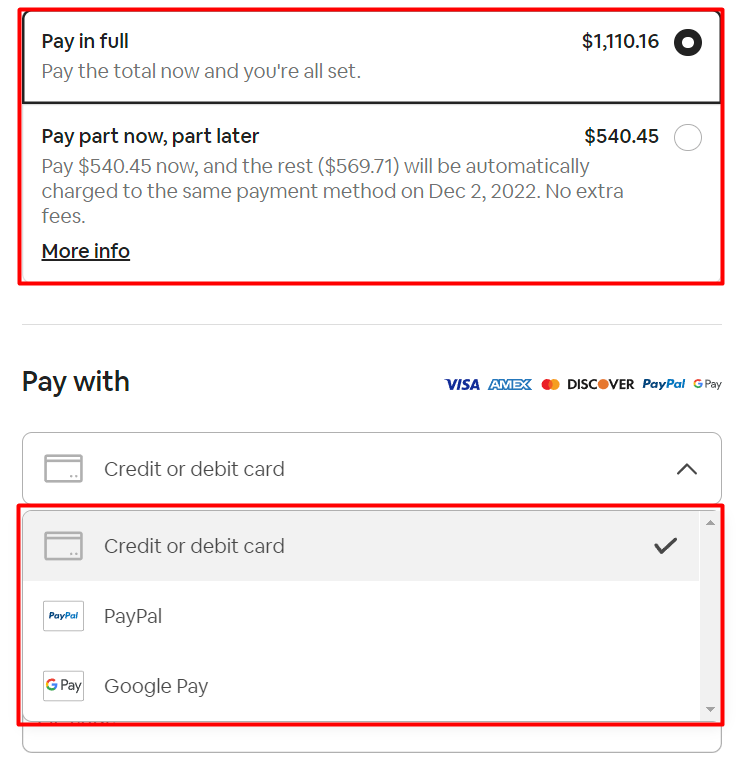Select the Pay in full radio button
The image size is (744, 766).
tap(688, 43)
